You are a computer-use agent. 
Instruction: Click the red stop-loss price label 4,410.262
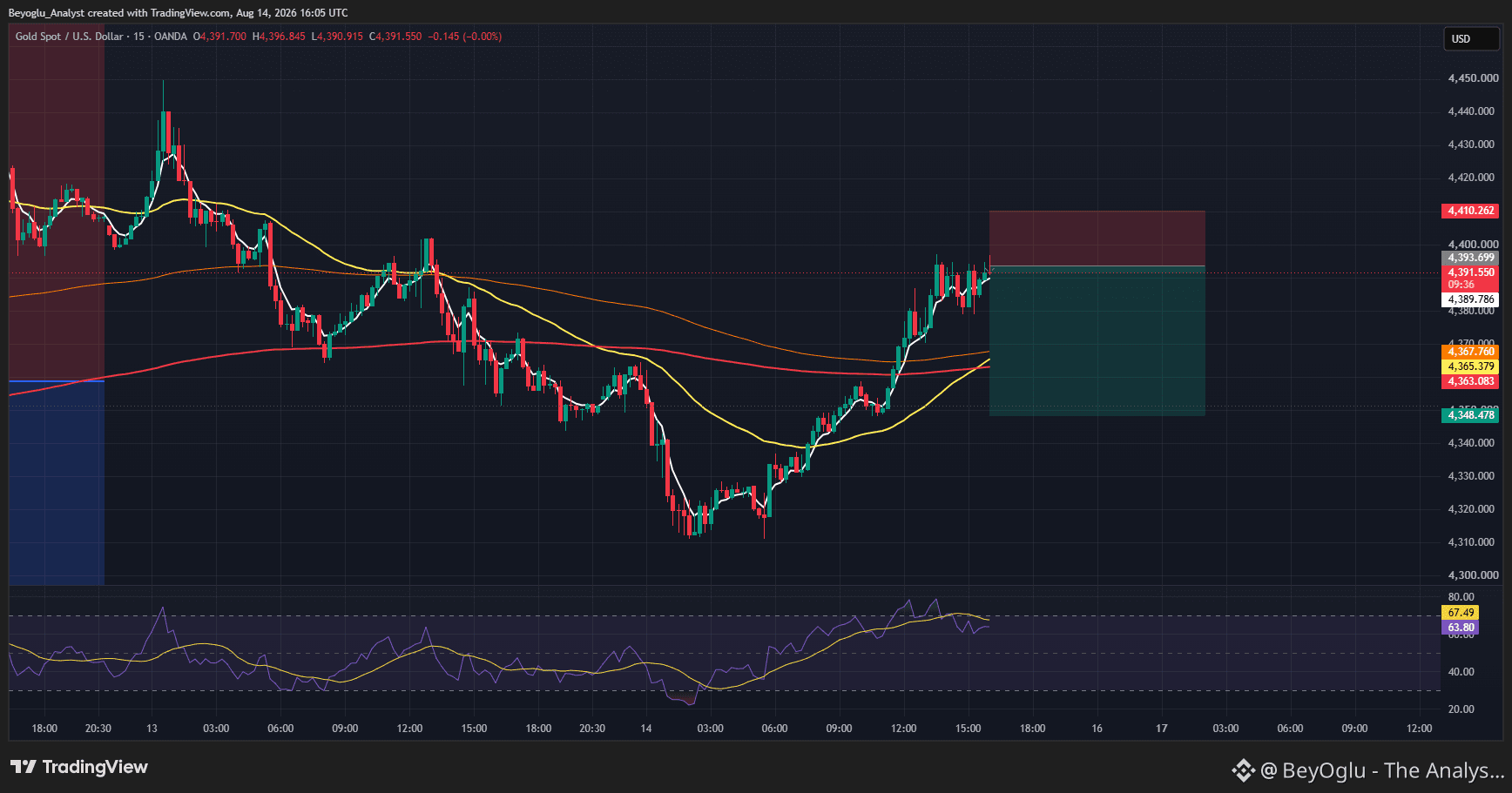pos(1471,211)
